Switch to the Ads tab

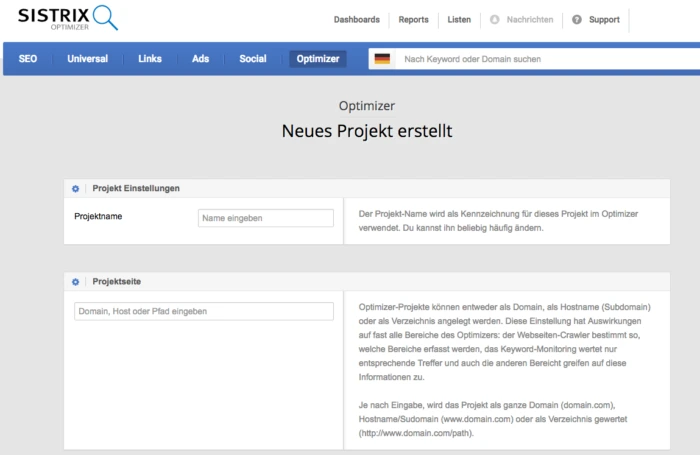pos(200,59)
